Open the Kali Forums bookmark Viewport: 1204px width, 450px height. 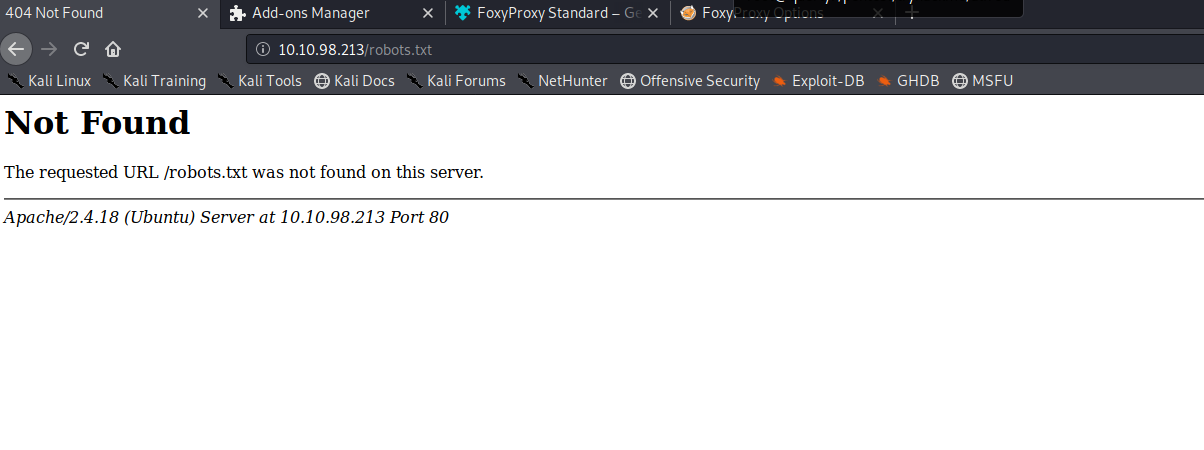point(455,81)
